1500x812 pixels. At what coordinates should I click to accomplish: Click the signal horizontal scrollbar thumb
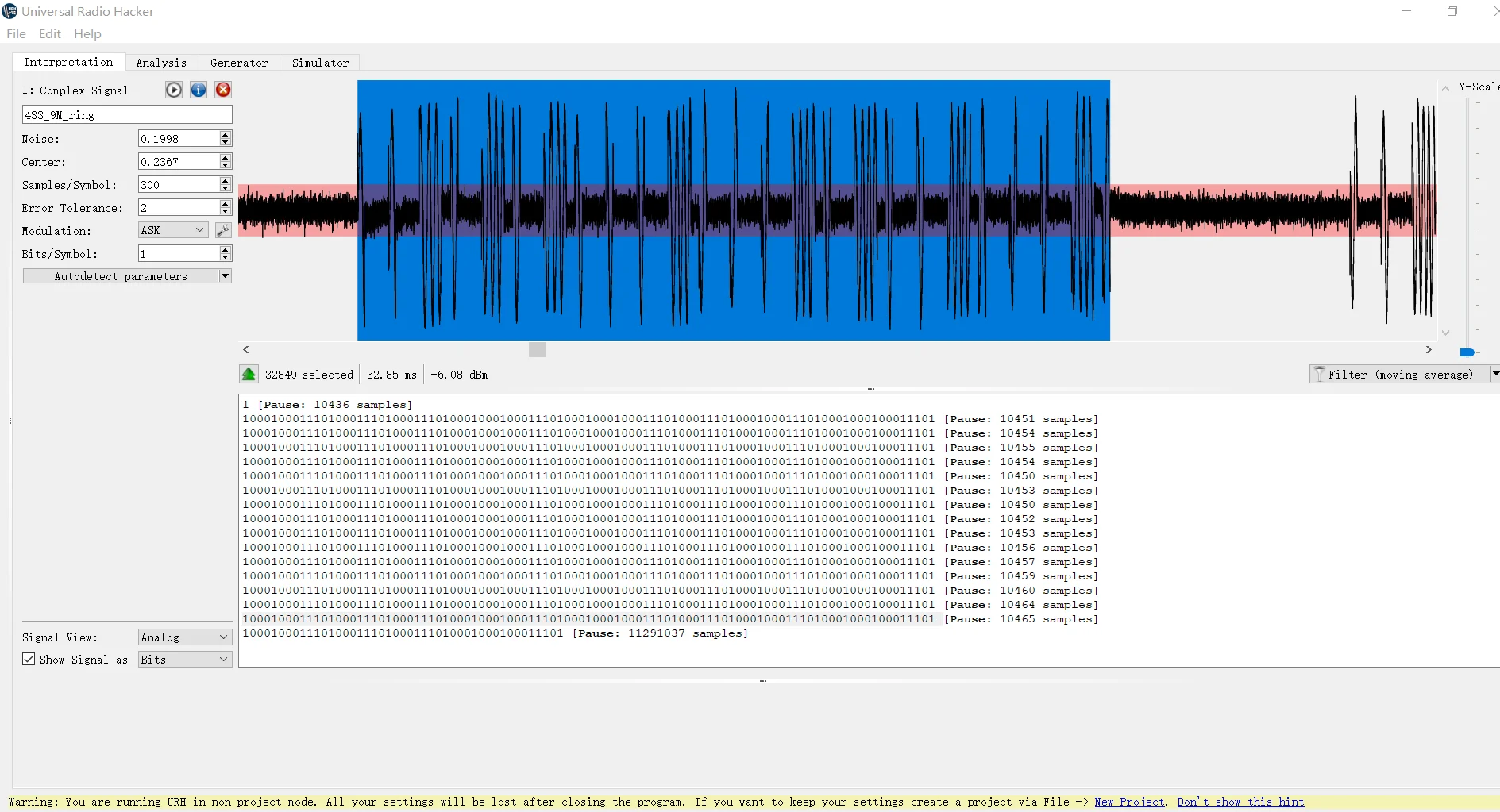pos(538,349)
